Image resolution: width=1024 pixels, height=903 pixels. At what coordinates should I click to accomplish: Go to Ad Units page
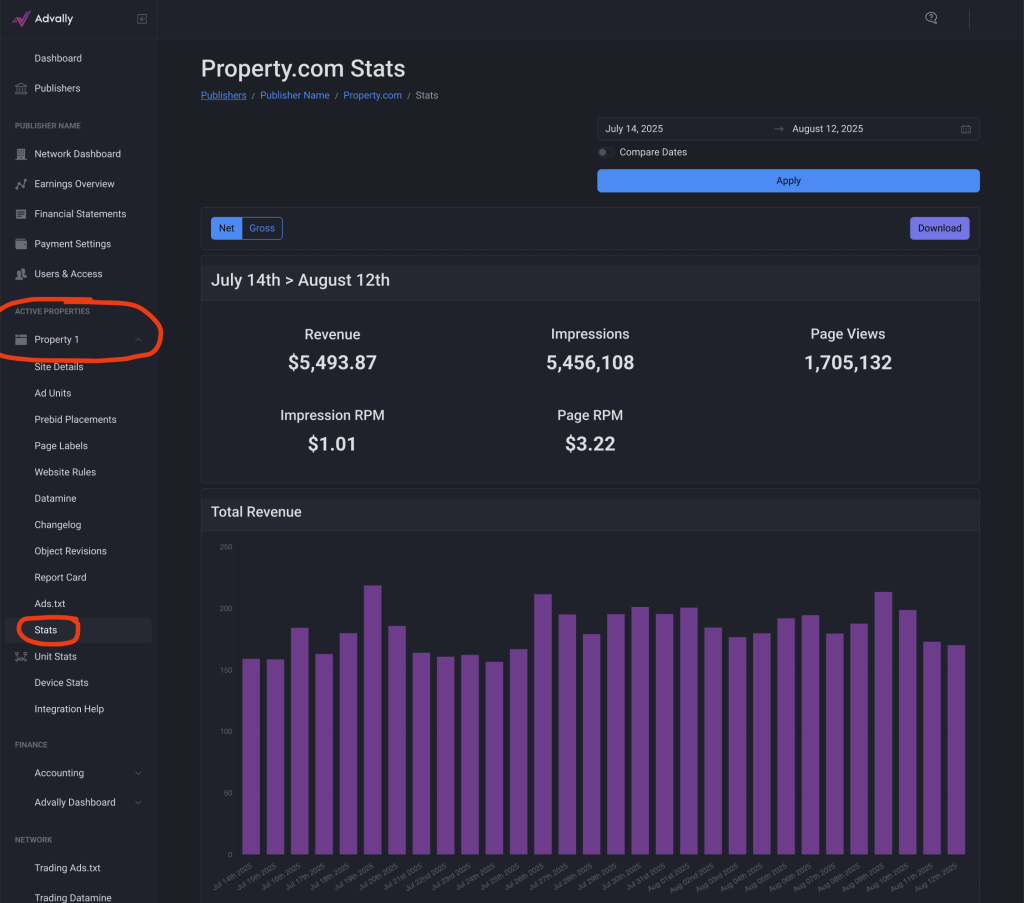(53, 393)
